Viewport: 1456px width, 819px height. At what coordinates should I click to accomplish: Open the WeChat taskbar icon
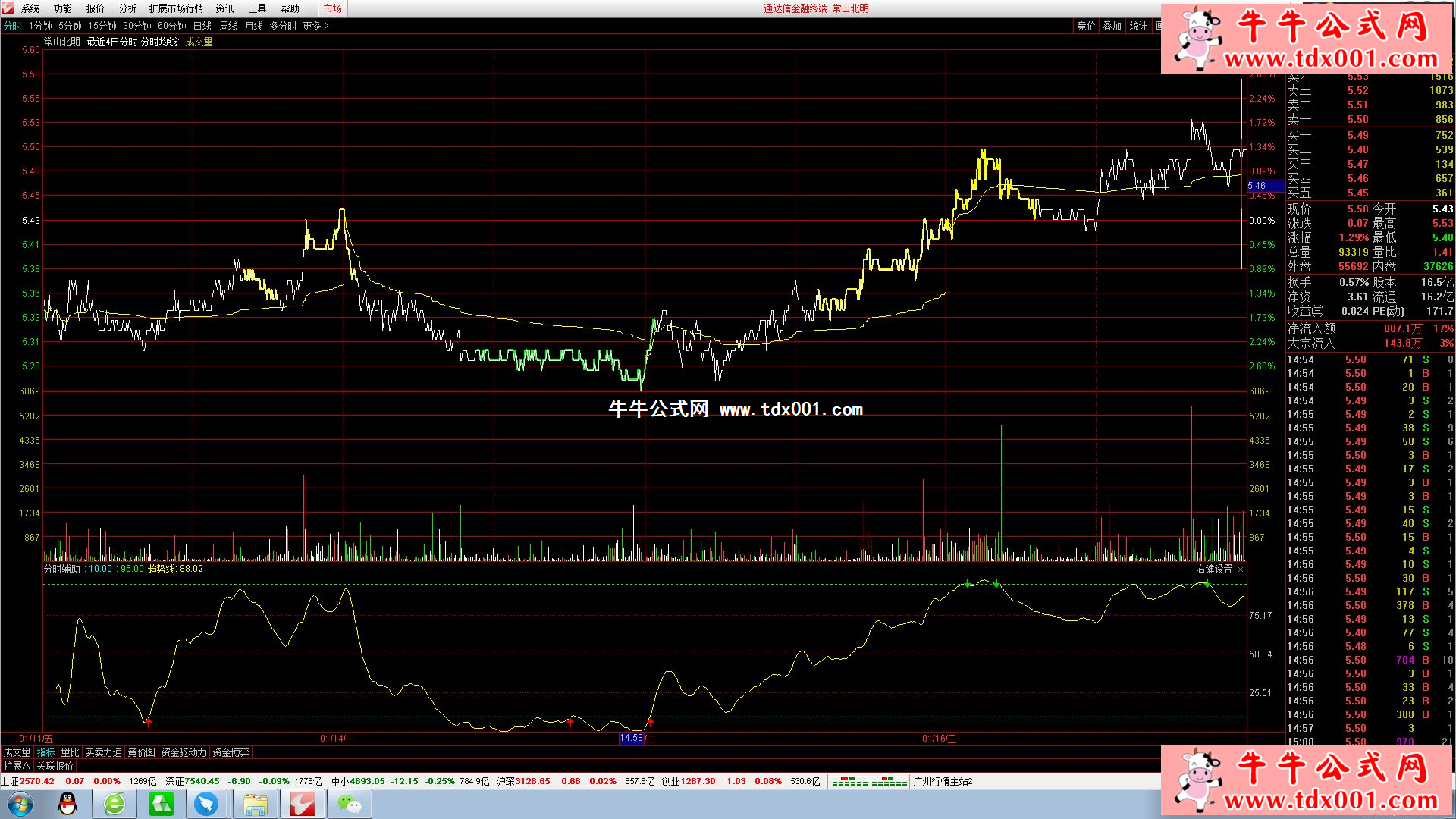click(349, 803)
